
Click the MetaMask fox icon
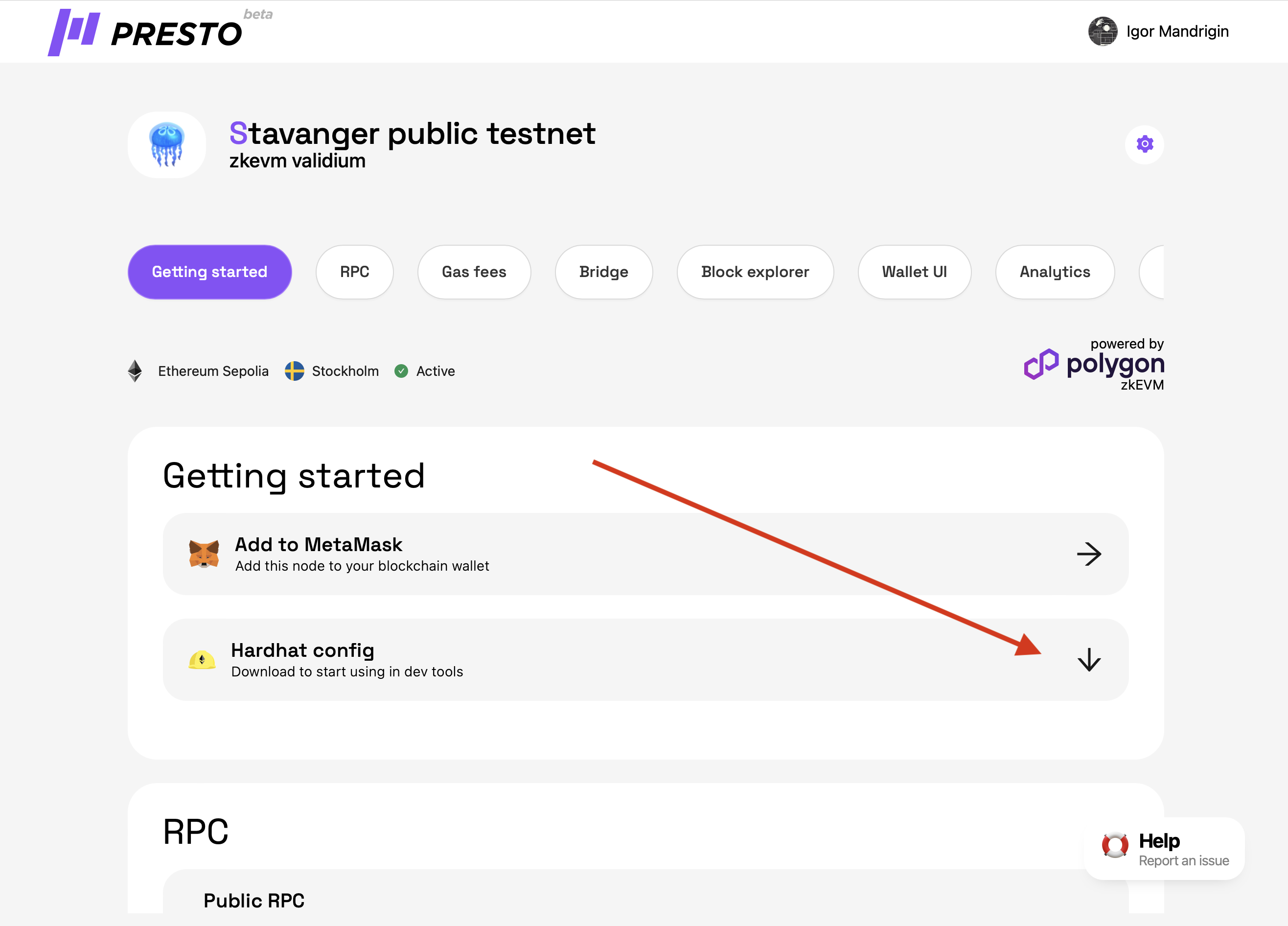pos(204,554)
